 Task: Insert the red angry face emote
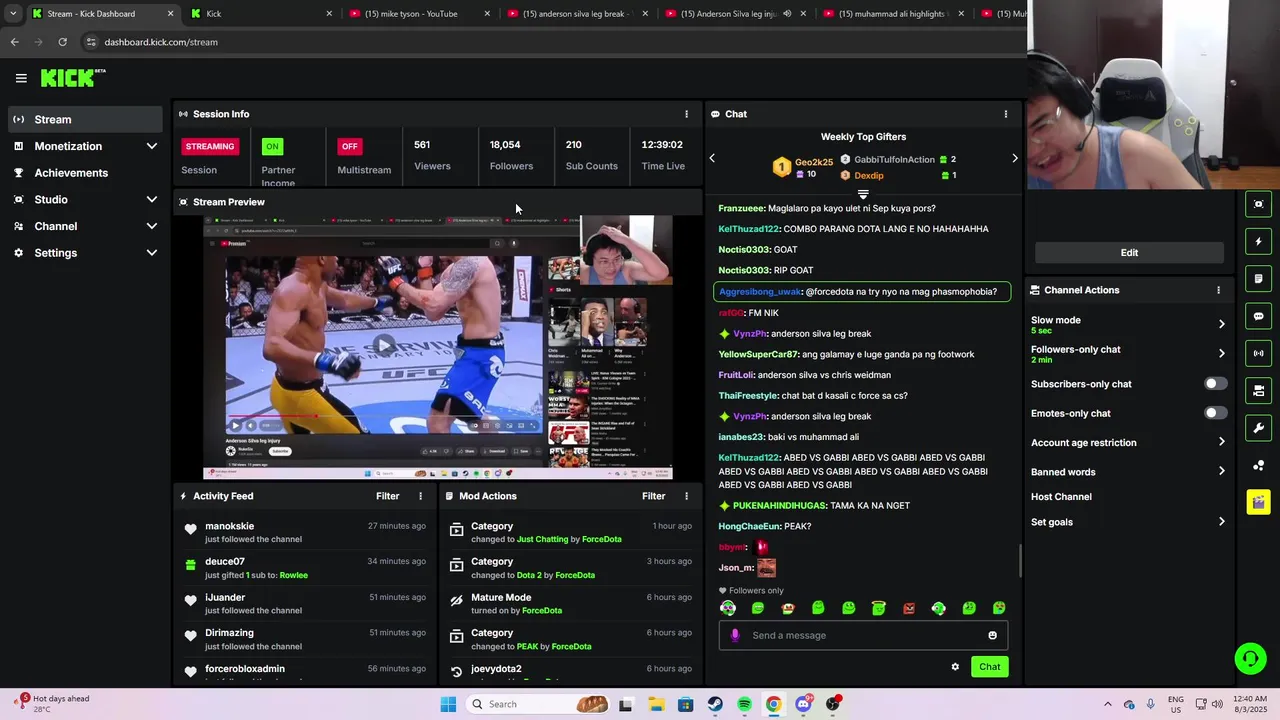[909, 608]
